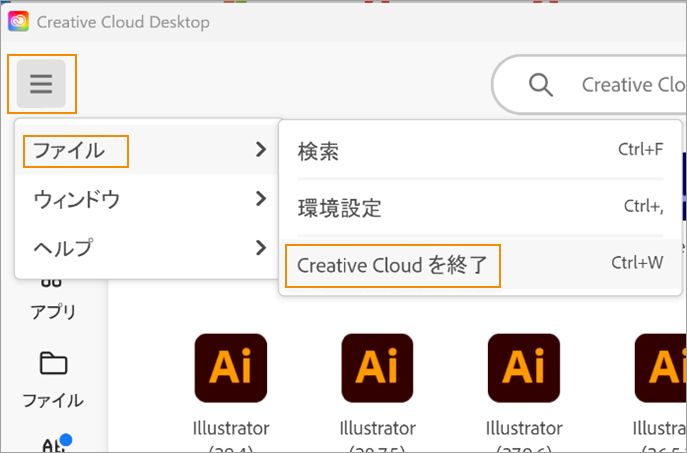
Task: Open the ファイル folder icon in sidebar
Action: (x=53, y=363)
